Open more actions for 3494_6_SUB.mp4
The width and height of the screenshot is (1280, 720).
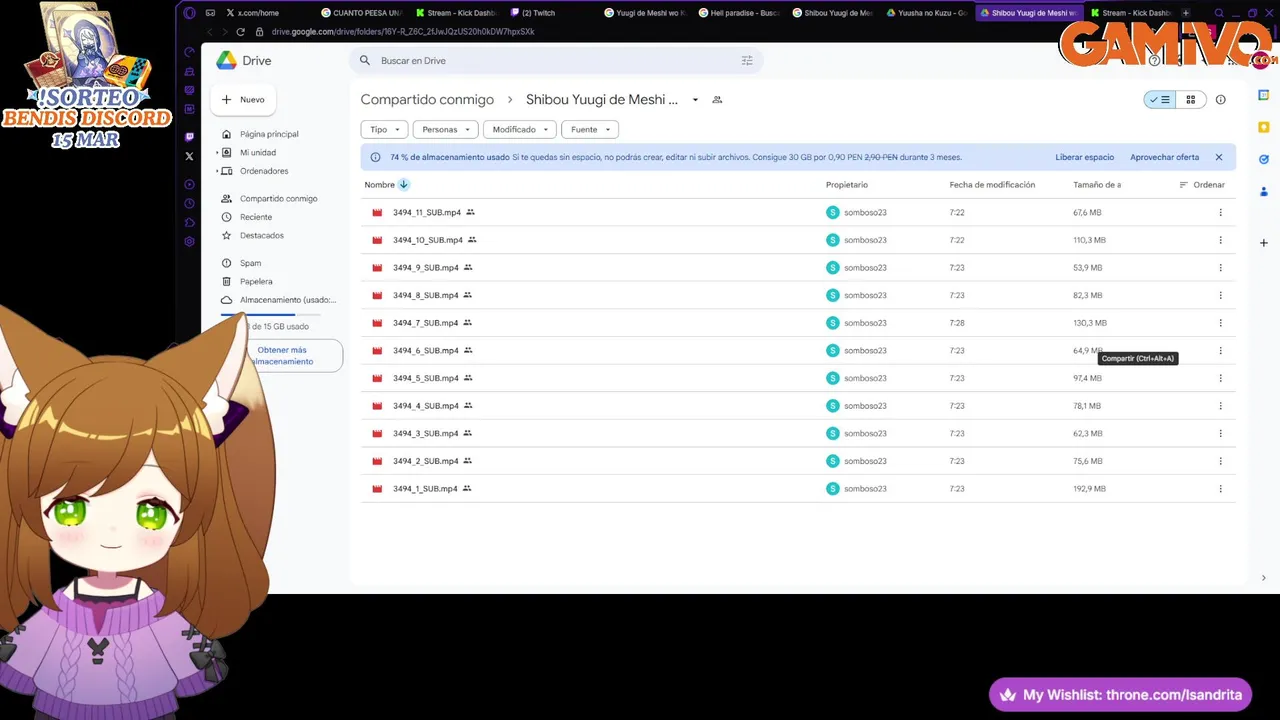1220,351
